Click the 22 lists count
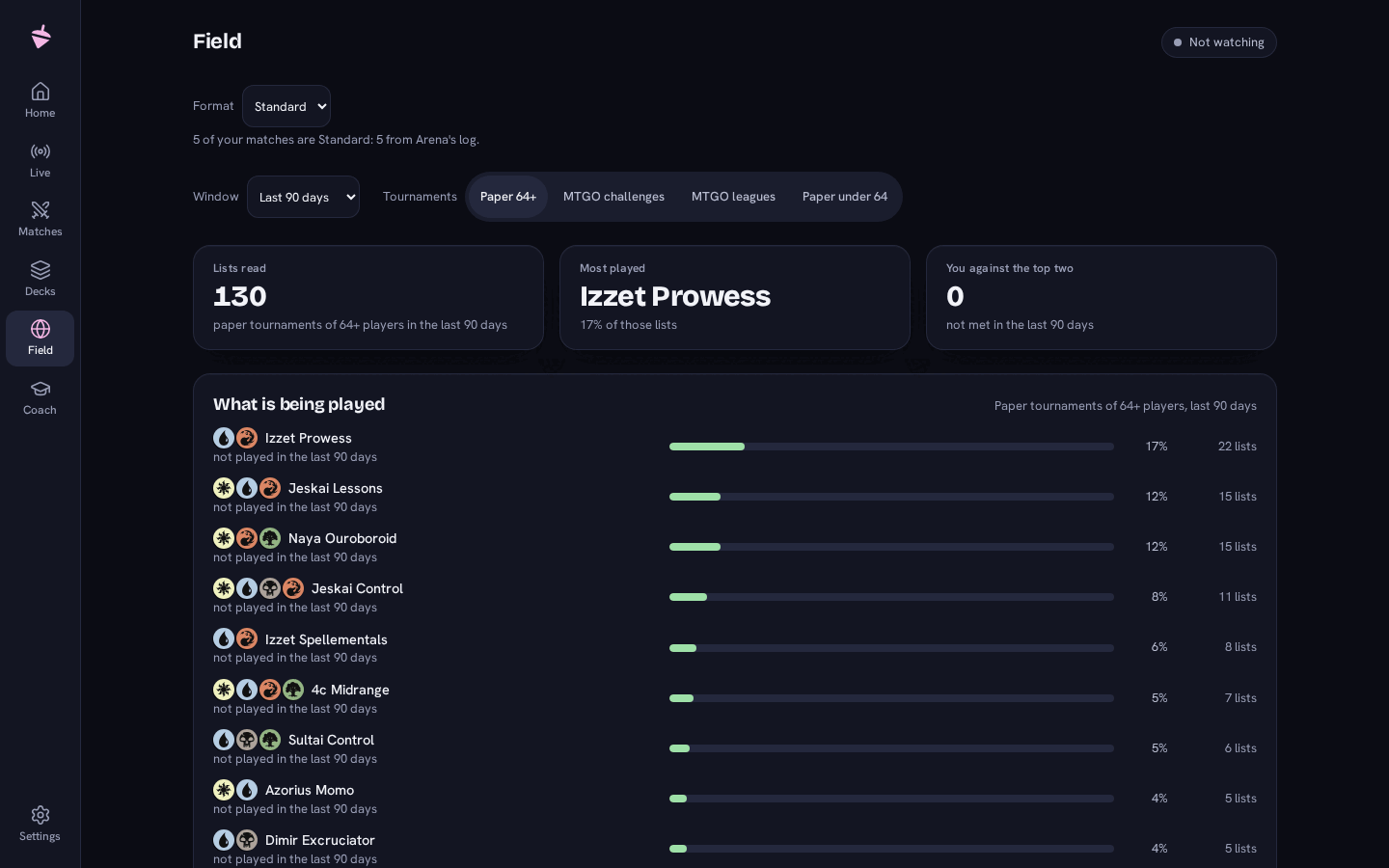This screenshot has height=868, width=1389. pyautogui.click(x=1237, y=447)
